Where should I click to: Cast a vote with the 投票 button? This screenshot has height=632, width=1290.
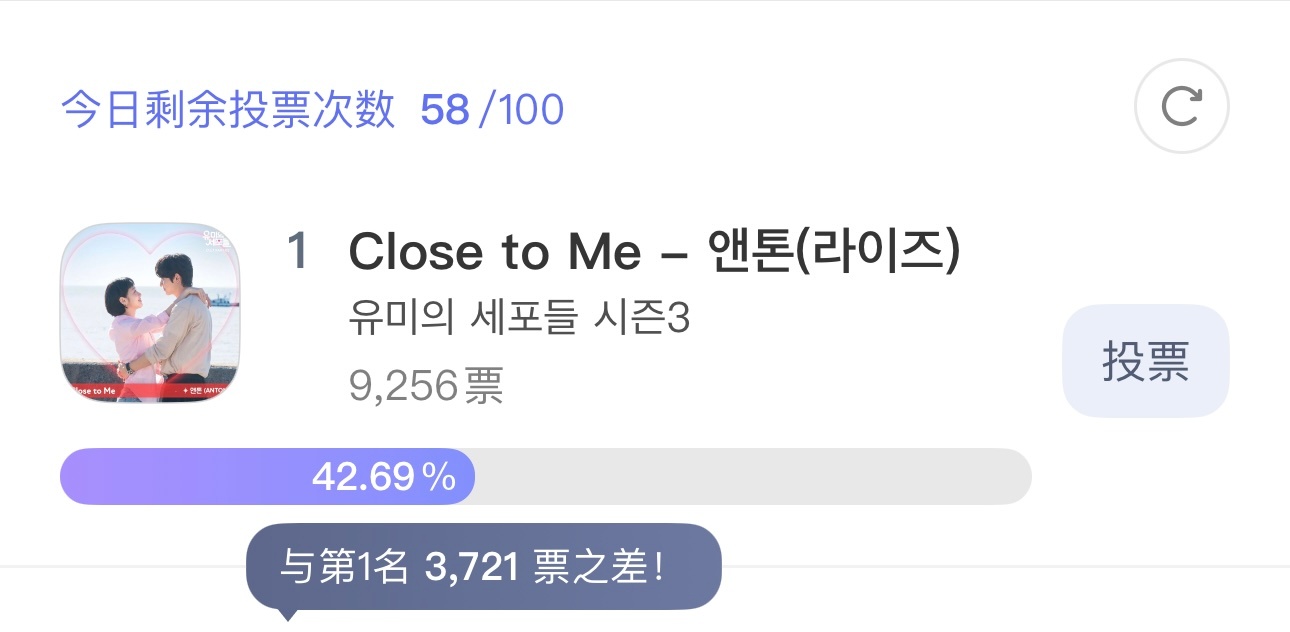(1145, 361)
